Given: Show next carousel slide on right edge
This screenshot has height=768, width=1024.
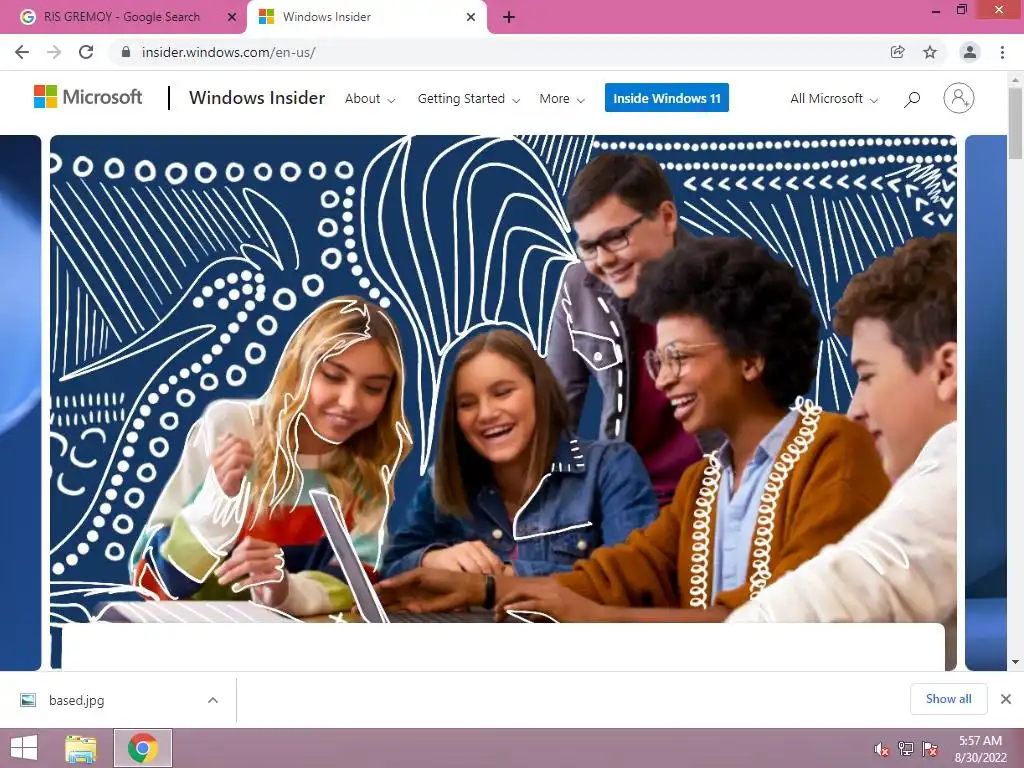Looking at the screenshot, I should 986,402.
